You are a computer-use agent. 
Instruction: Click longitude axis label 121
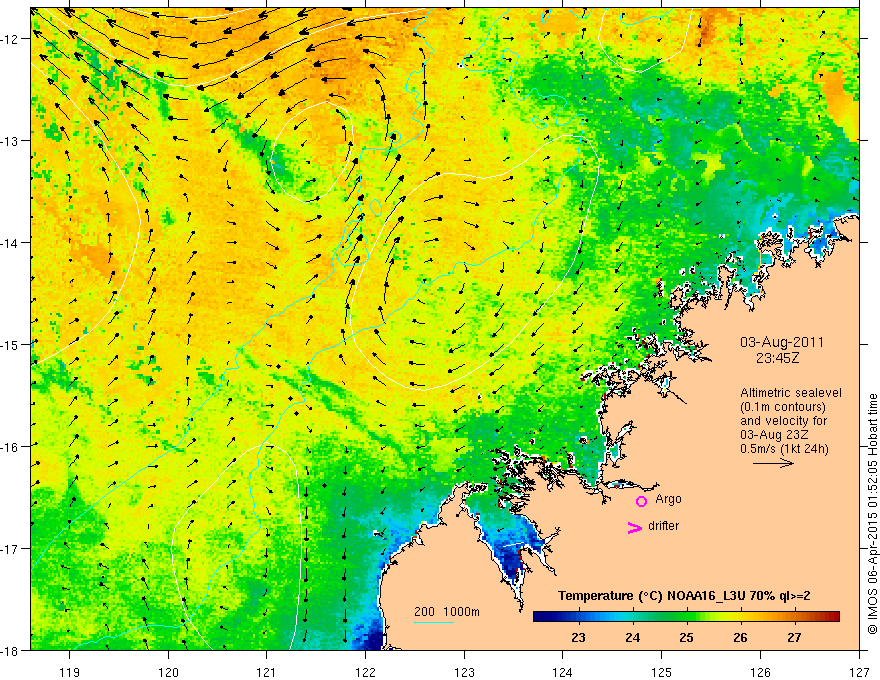(267, 672)
